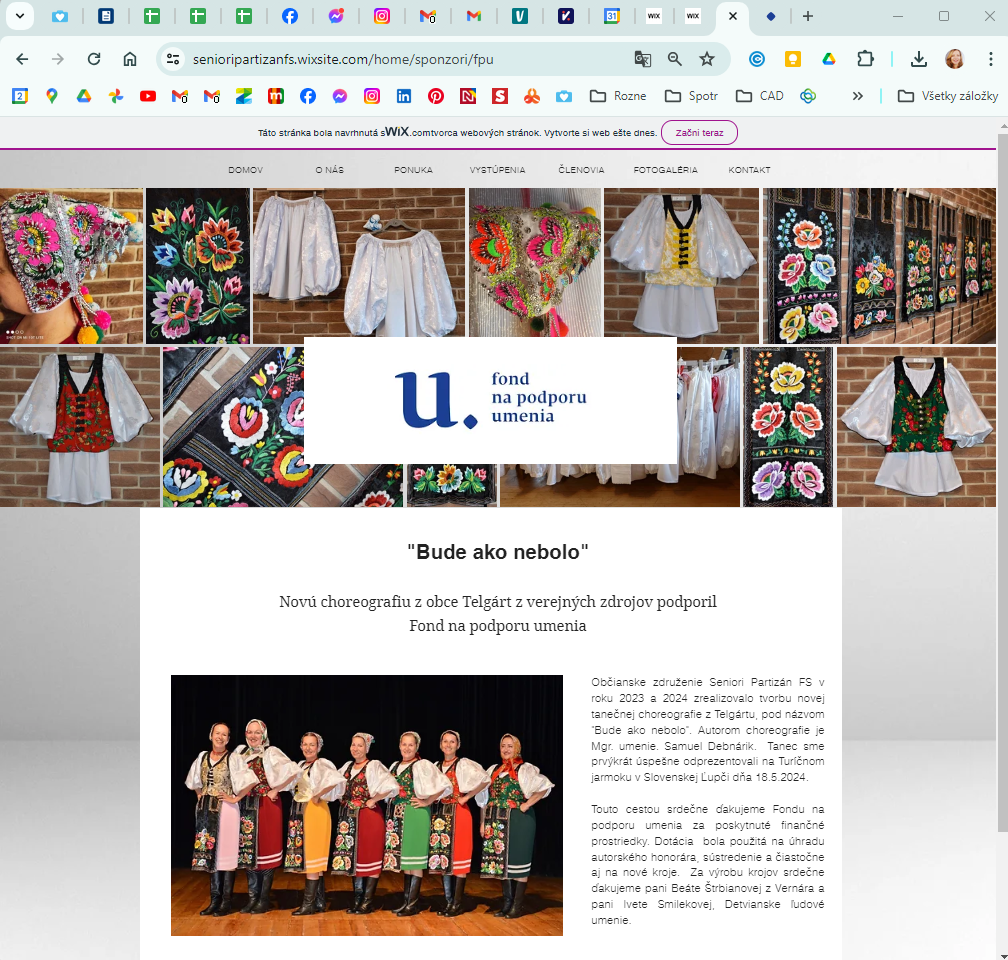The height and width of the screenshot is (960, 1008).
Task: Open the zoom magnifier icon in address bar
Action: click(675, 59)
